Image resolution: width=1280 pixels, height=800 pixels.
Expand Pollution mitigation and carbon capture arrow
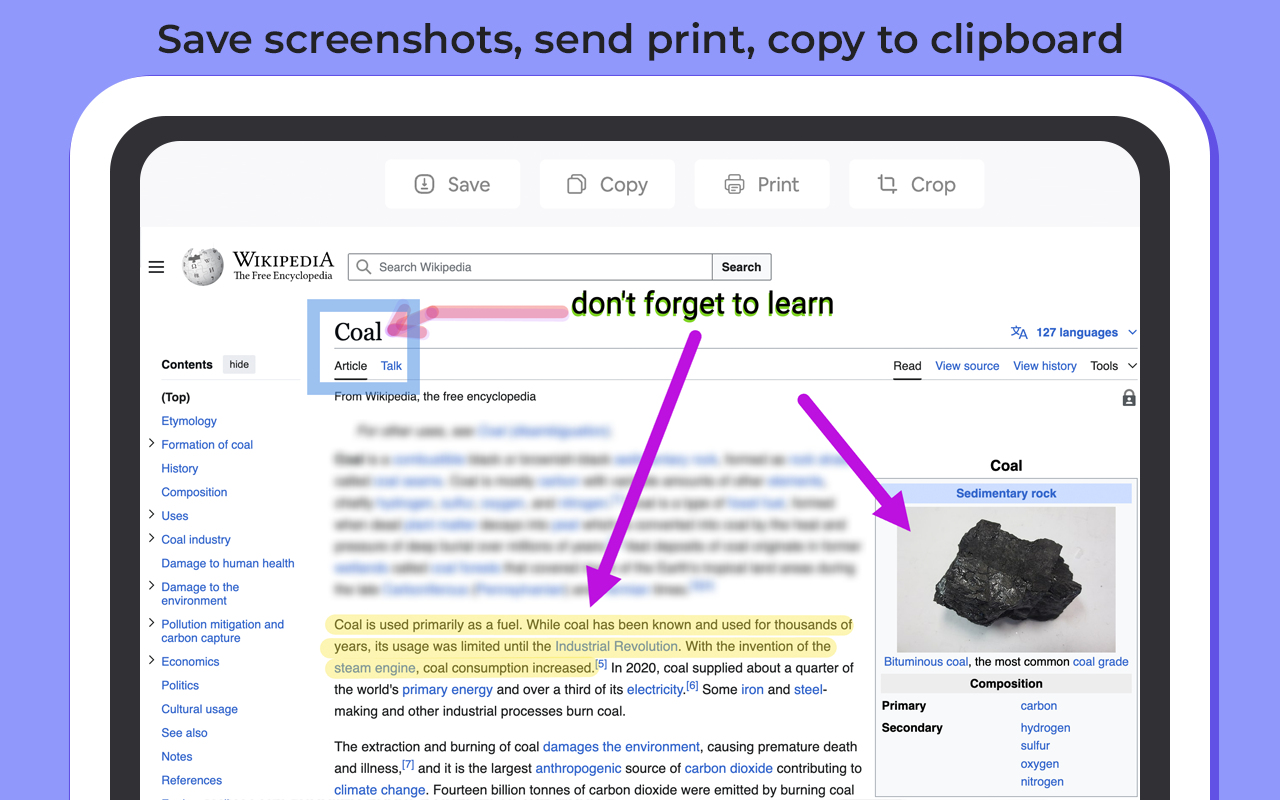151,622
